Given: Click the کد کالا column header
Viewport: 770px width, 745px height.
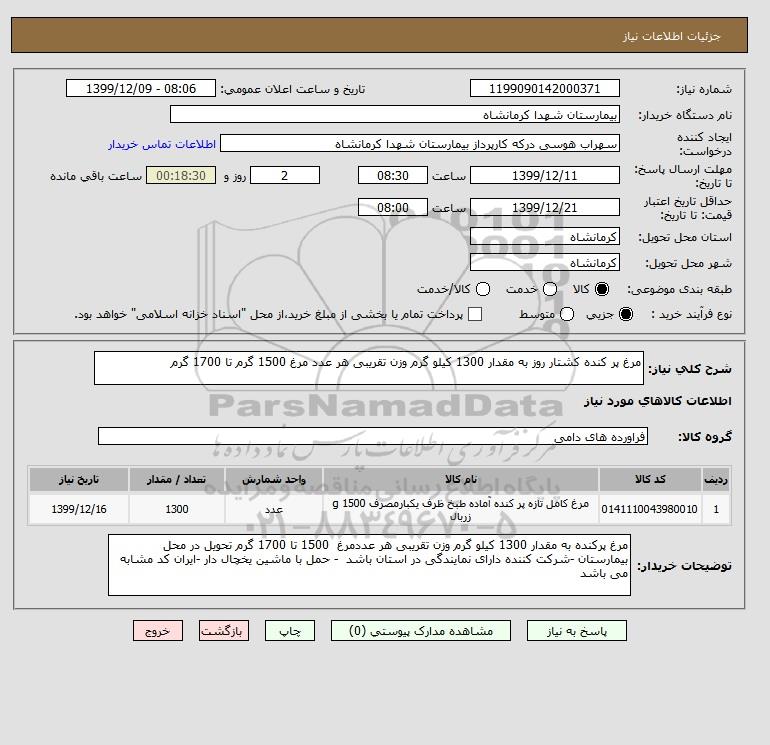Looking at the screenshot, I should point(650,479).
